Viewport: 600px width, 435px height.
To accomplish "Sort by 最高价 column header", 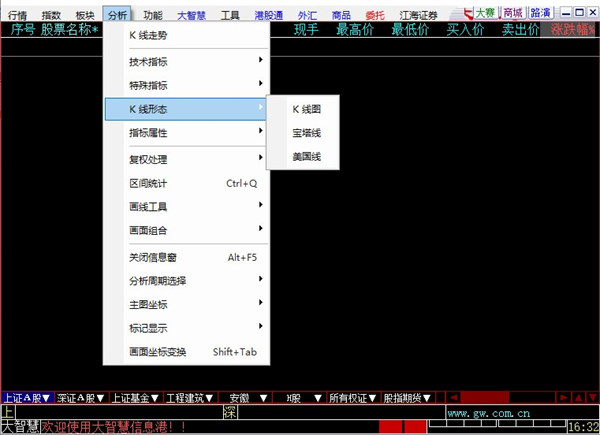I will pos(355,29).
